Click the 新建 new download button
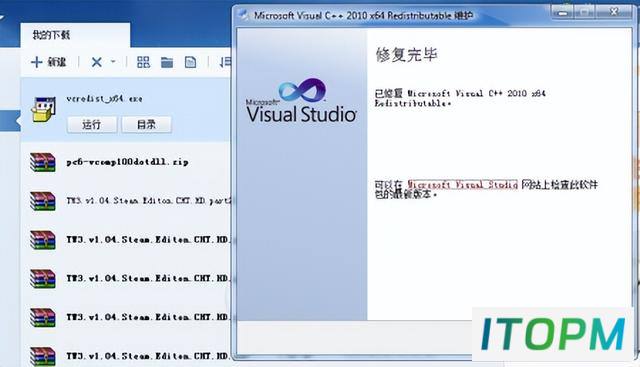The image size is (640, 367). [49, 62]
